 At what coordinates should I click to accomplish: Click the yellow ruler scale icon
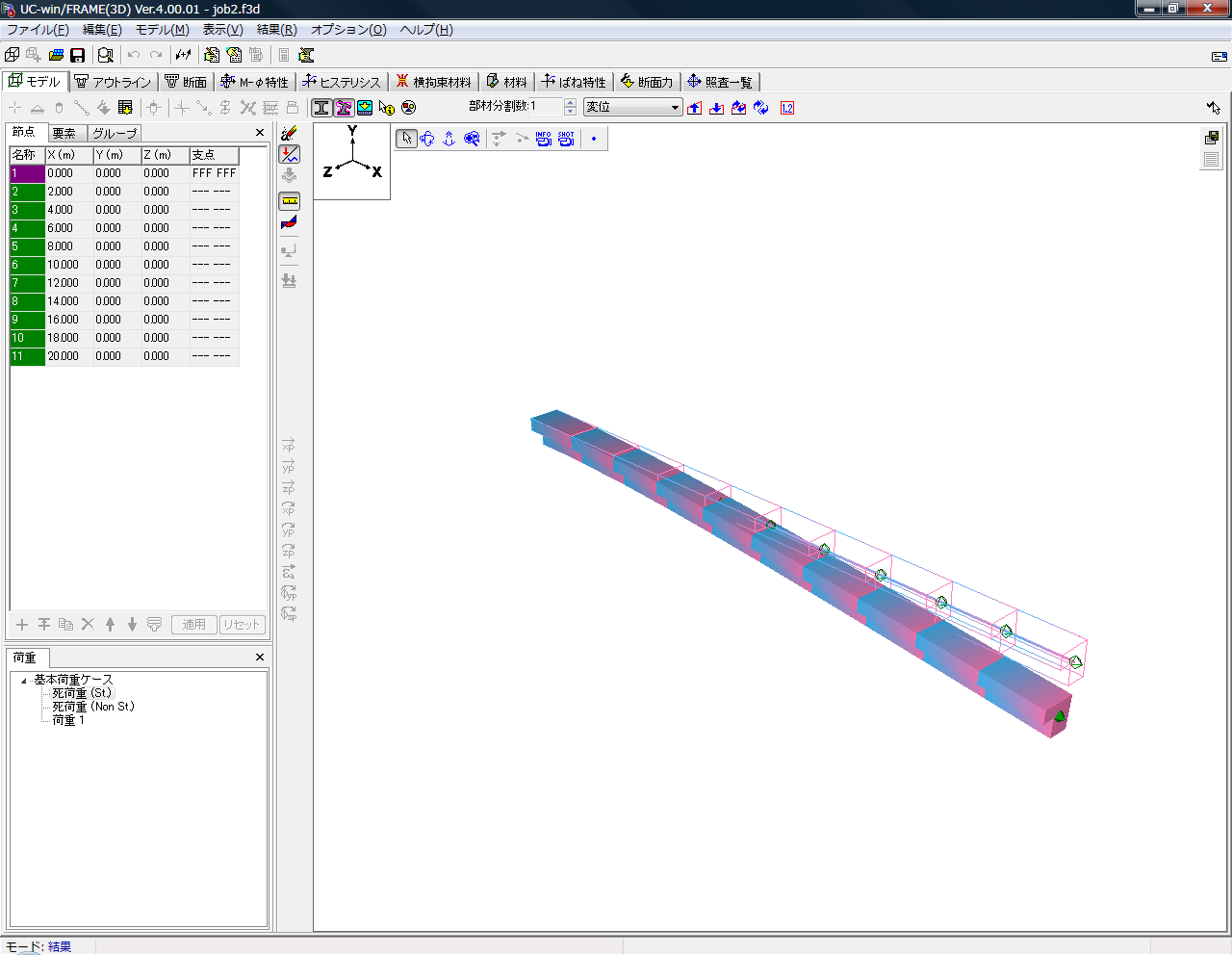click(290, 201)
